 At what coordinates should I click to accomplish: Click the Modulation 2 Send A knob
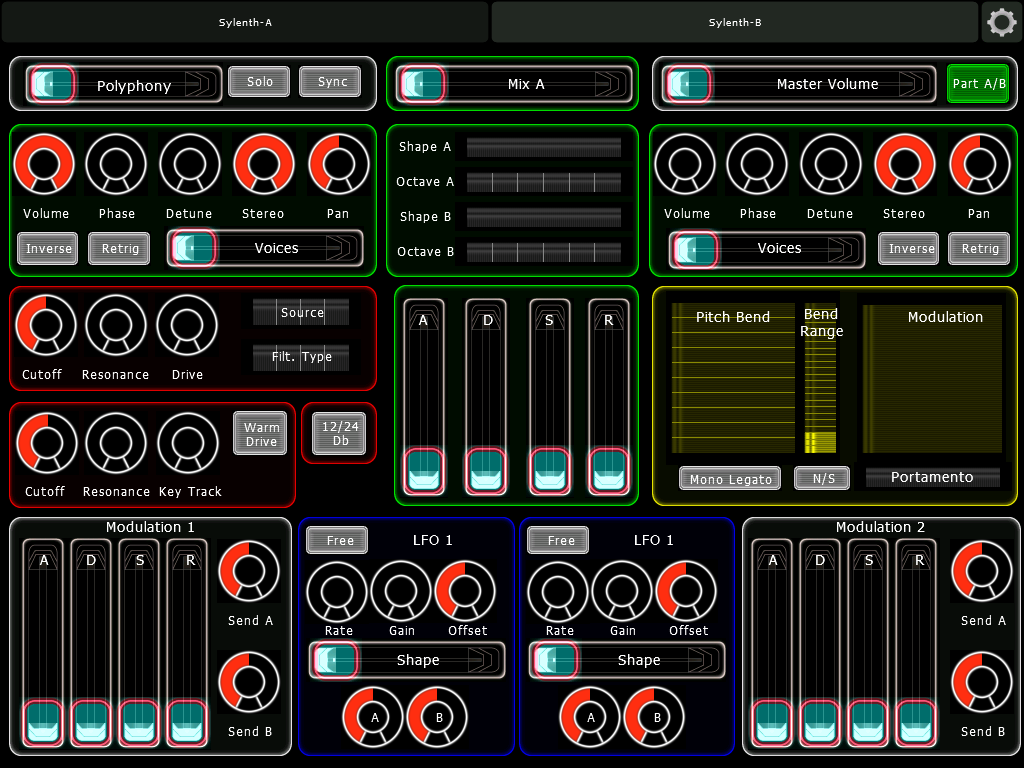point(982,571)
